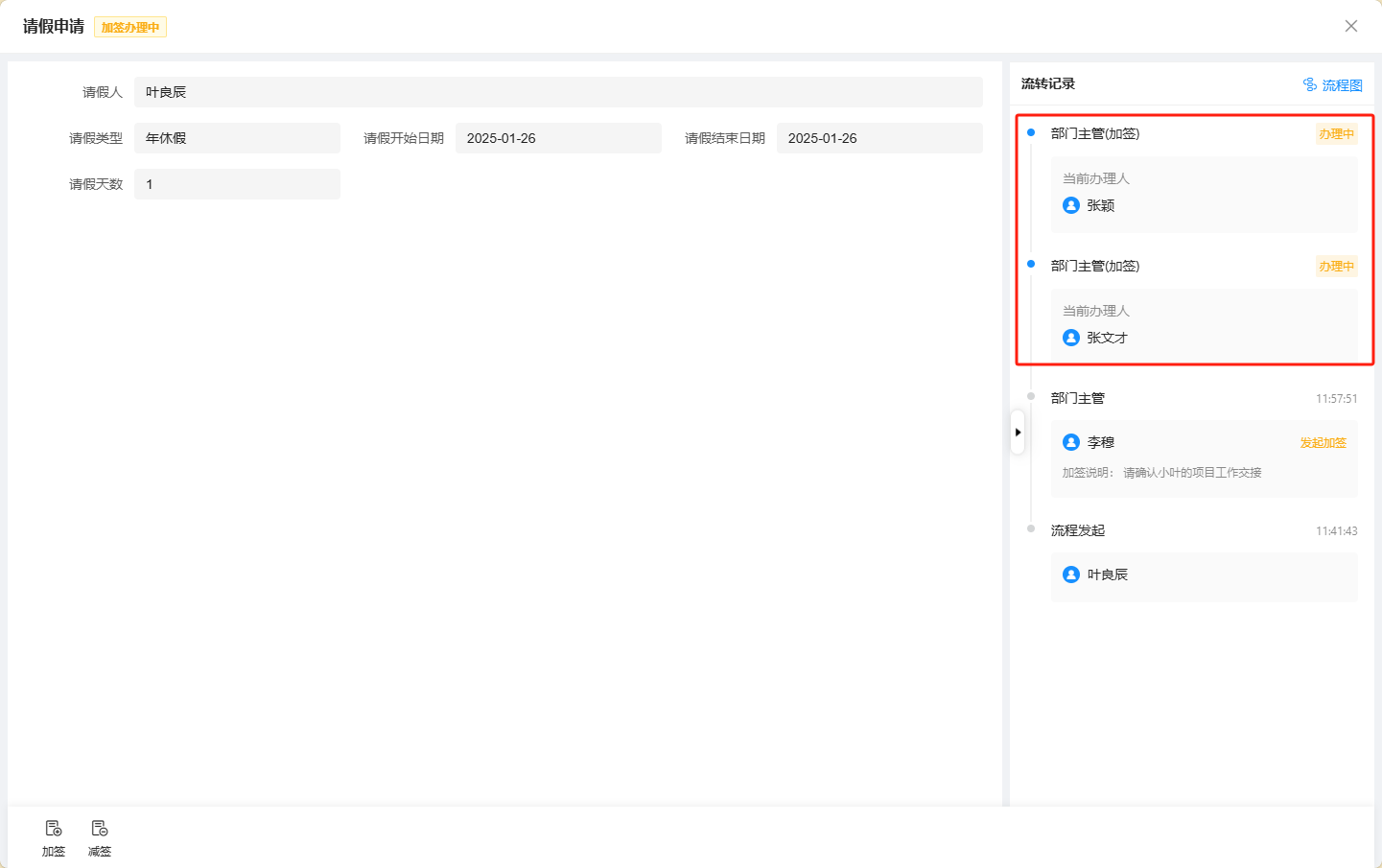Viewport: 1382px width, 868px height.
Task: Open the 流程图 flowchart icon
Action: click(x=1310, y=85)
